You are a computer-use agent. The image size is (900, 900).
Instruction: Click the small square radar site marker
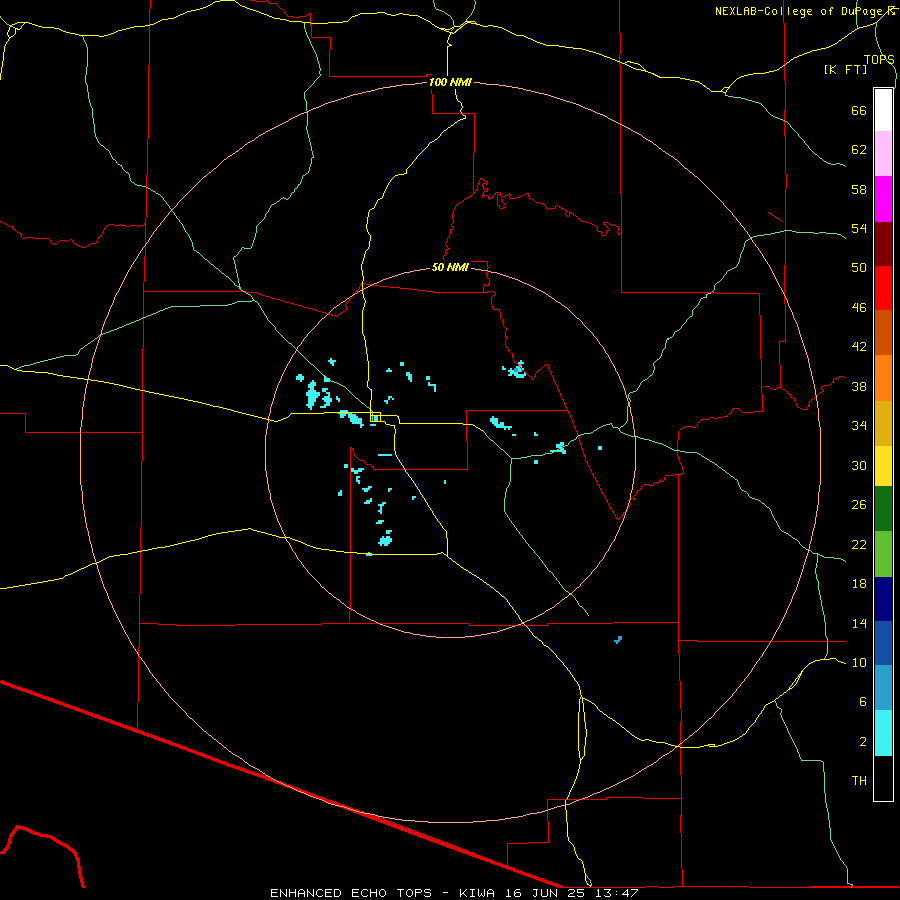point(375,417)
